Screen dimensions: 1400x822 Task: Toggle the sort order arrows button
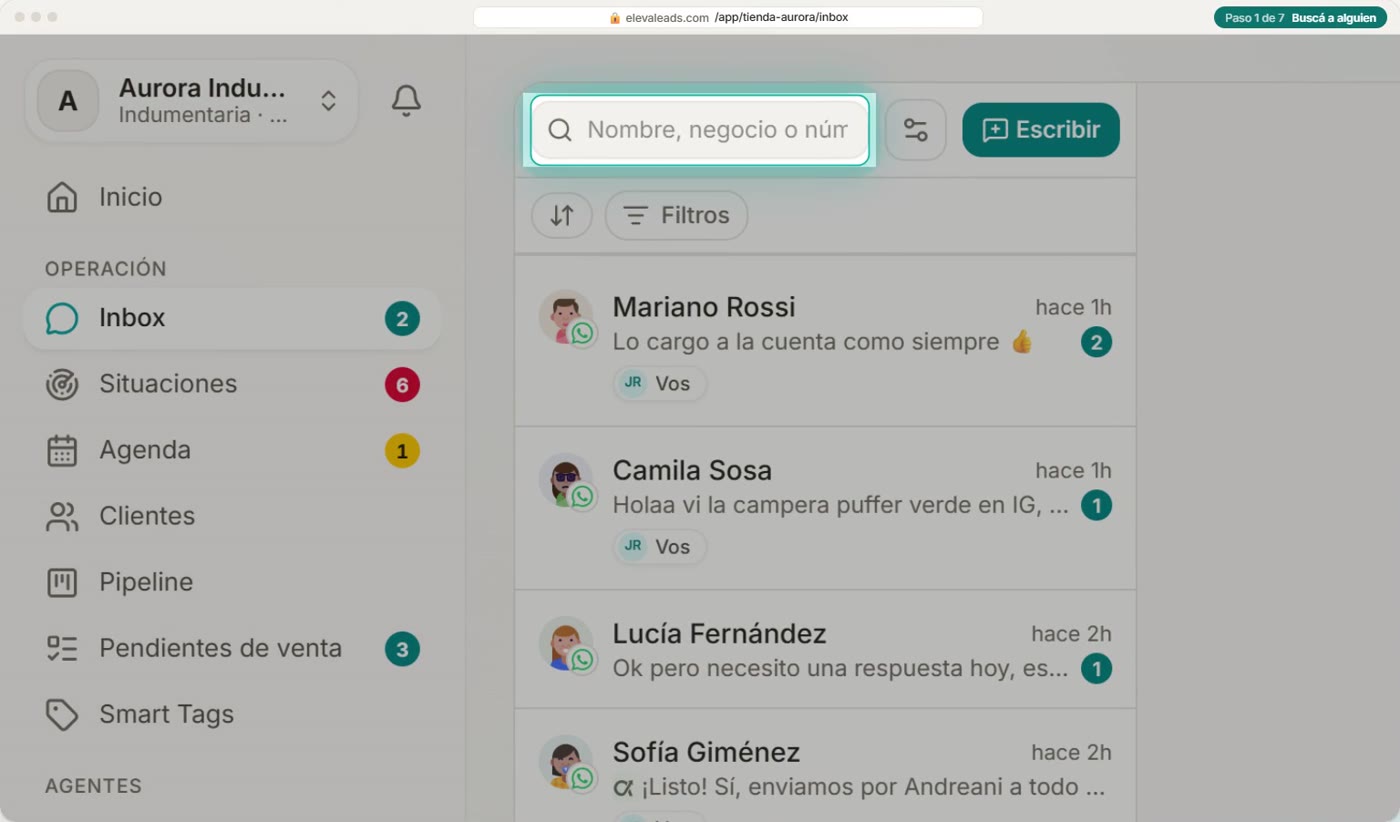[562, 215]
